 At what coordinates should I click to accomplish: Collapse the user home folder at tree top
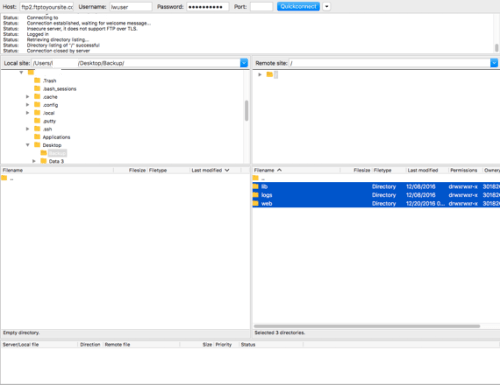(21, 72)
